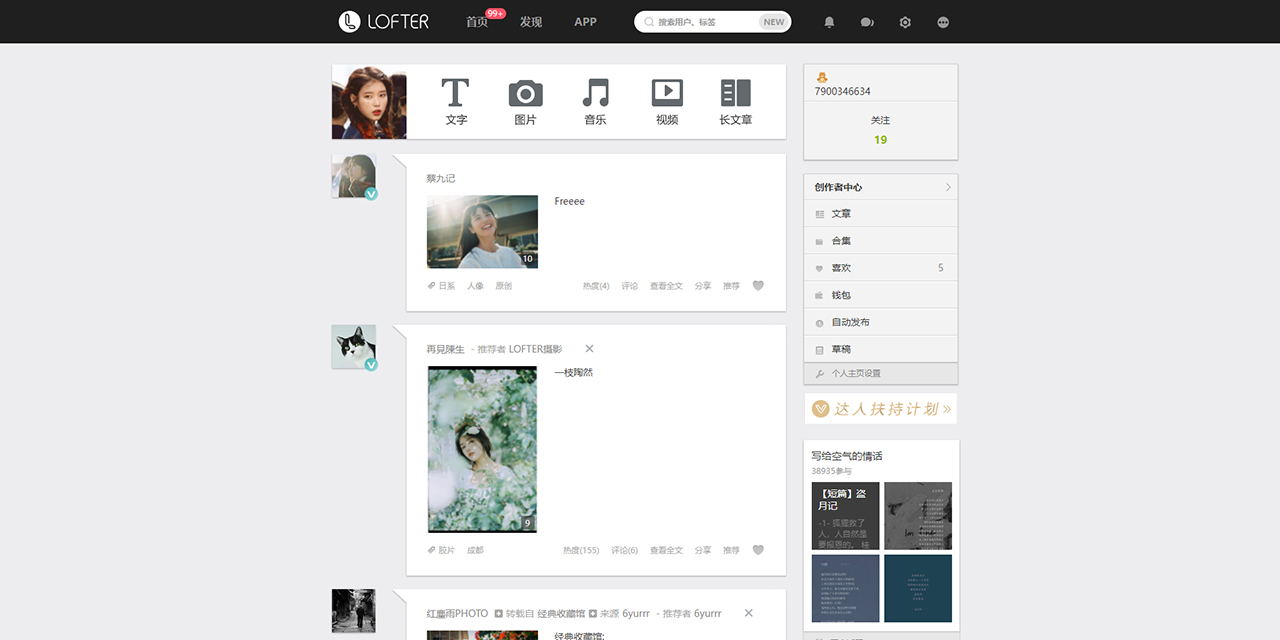This screenshot has height=640, width=1280.
Task: Open the 一枝陶然 post photo thumbnail
Action: click(482, 449)
